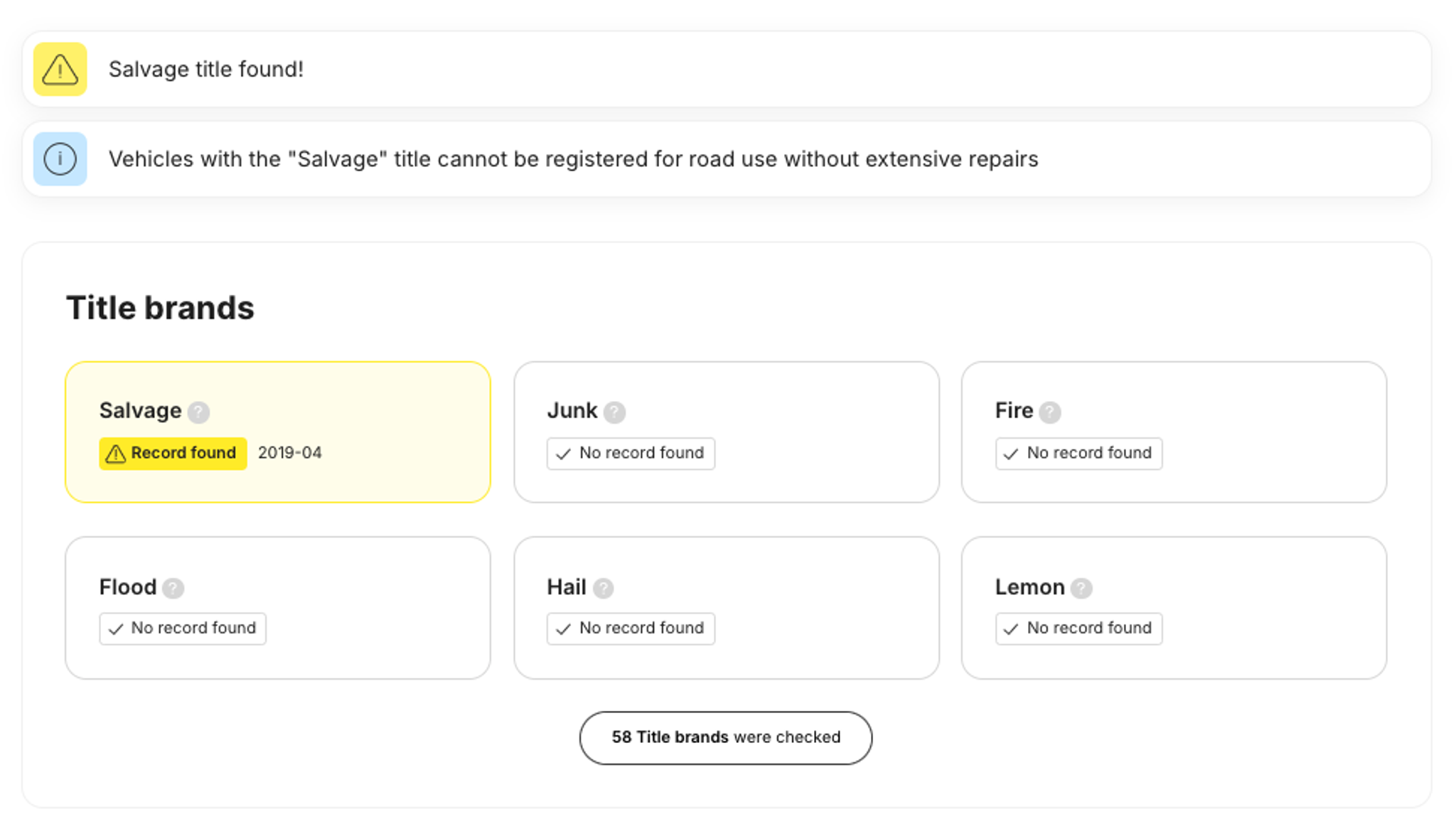Click the question mark icon next to Salvage
This screenshot has height=829, width=1456.
[199, 411]
